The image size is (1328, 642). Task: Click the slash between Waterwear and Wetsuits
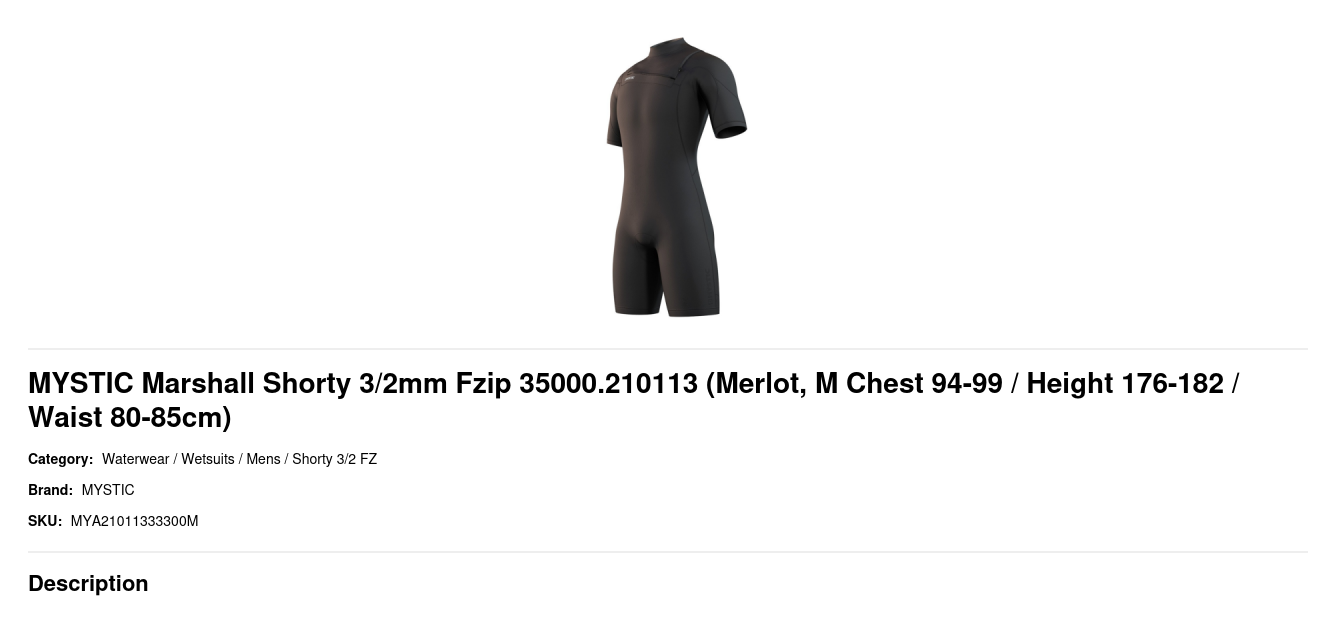tap(175, 459)
